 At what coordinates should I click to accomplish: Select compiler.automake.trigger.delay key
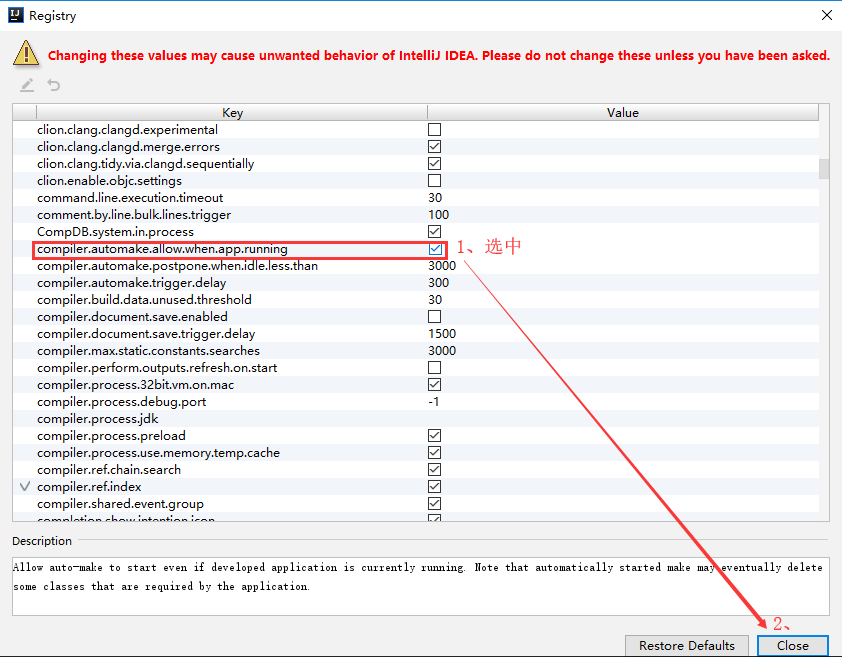point(132,283)
